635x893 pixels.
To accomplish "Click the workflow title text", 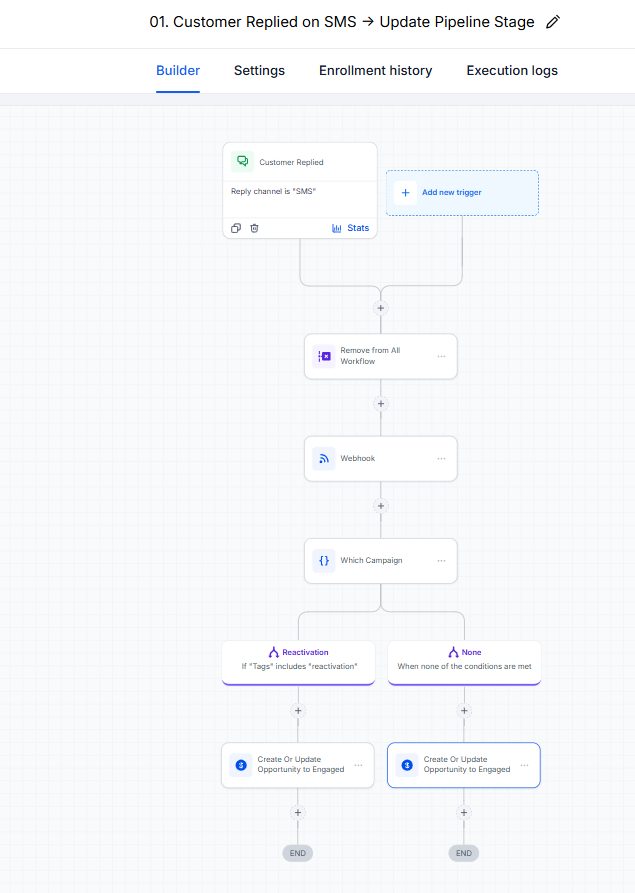I will click(342, 22).
